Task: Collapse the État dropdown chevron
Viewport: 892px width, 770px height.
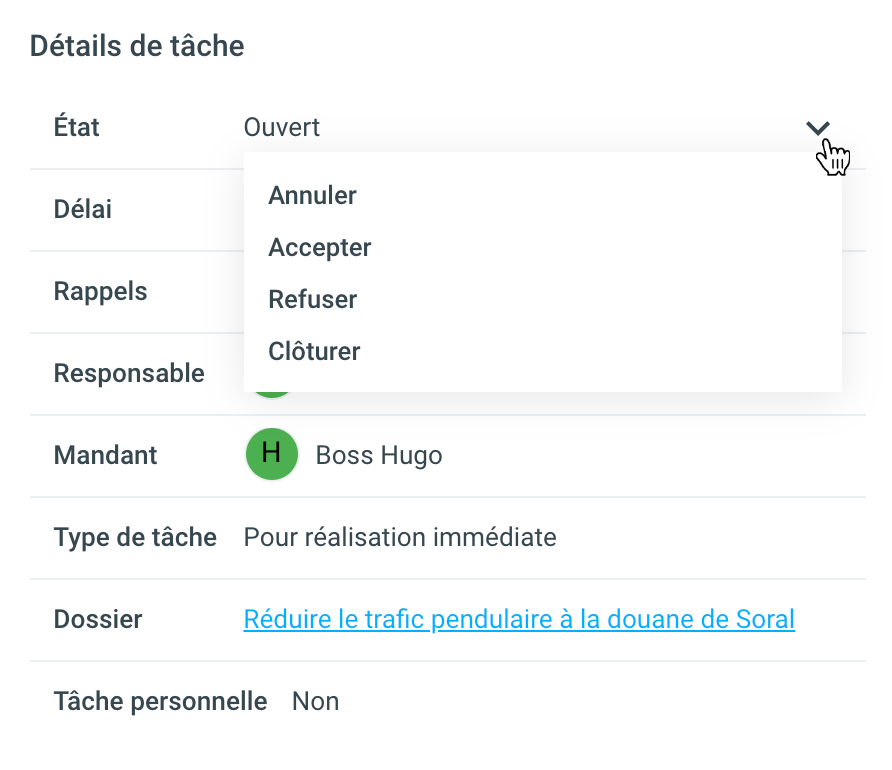Action: pyautogui.click(x=818, y=128)
